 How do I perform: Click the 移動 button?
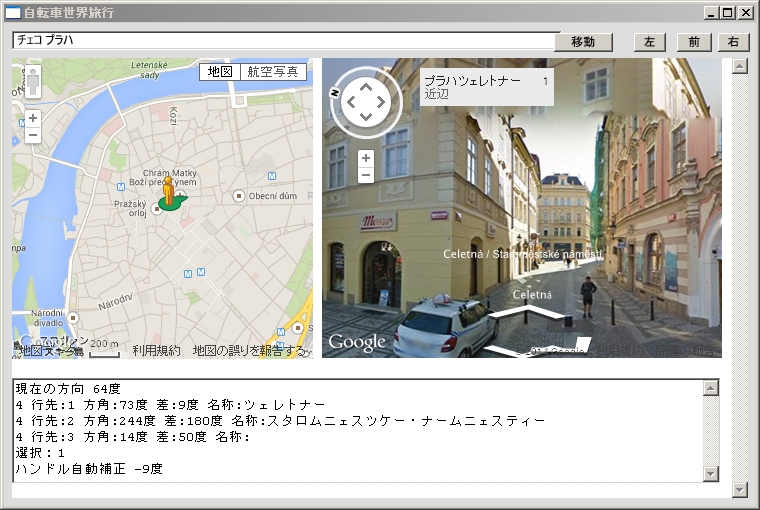pyautogui.click(x=583, y=42)
